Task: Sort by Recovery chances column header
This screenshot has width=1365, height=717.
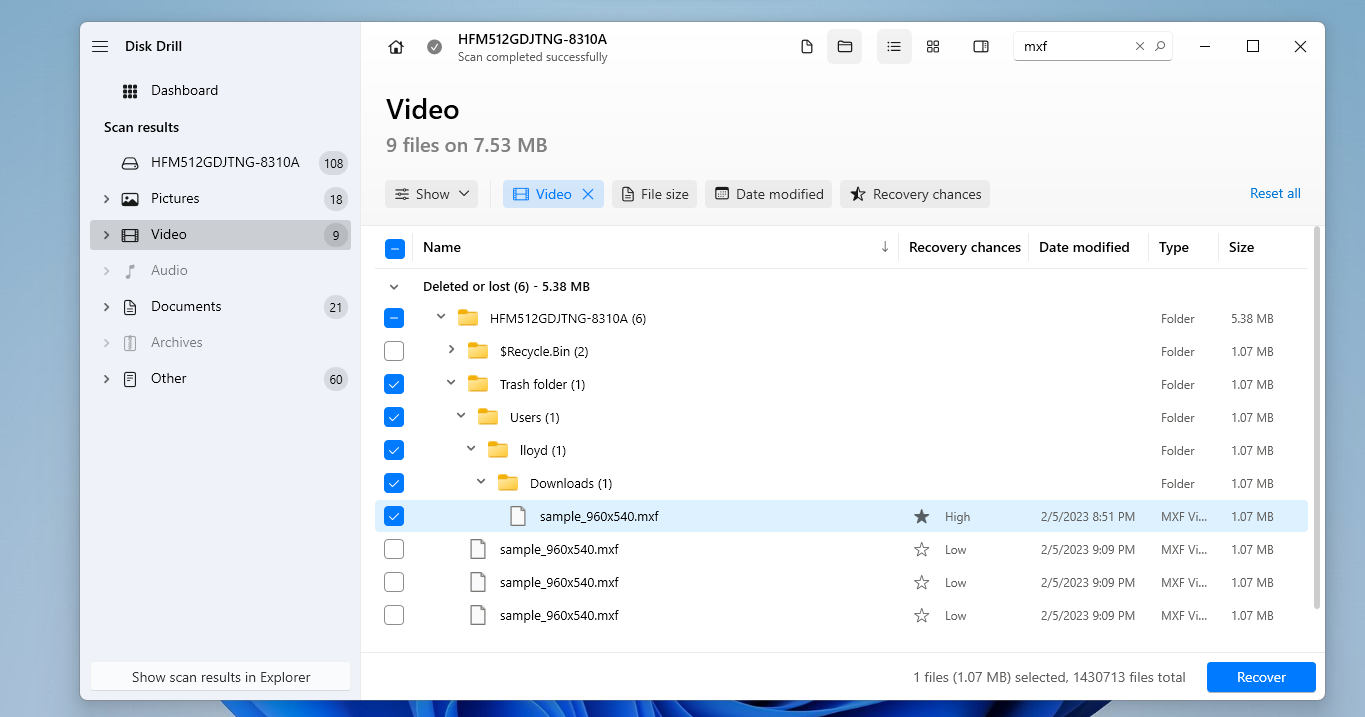Action: pos(965,247)
